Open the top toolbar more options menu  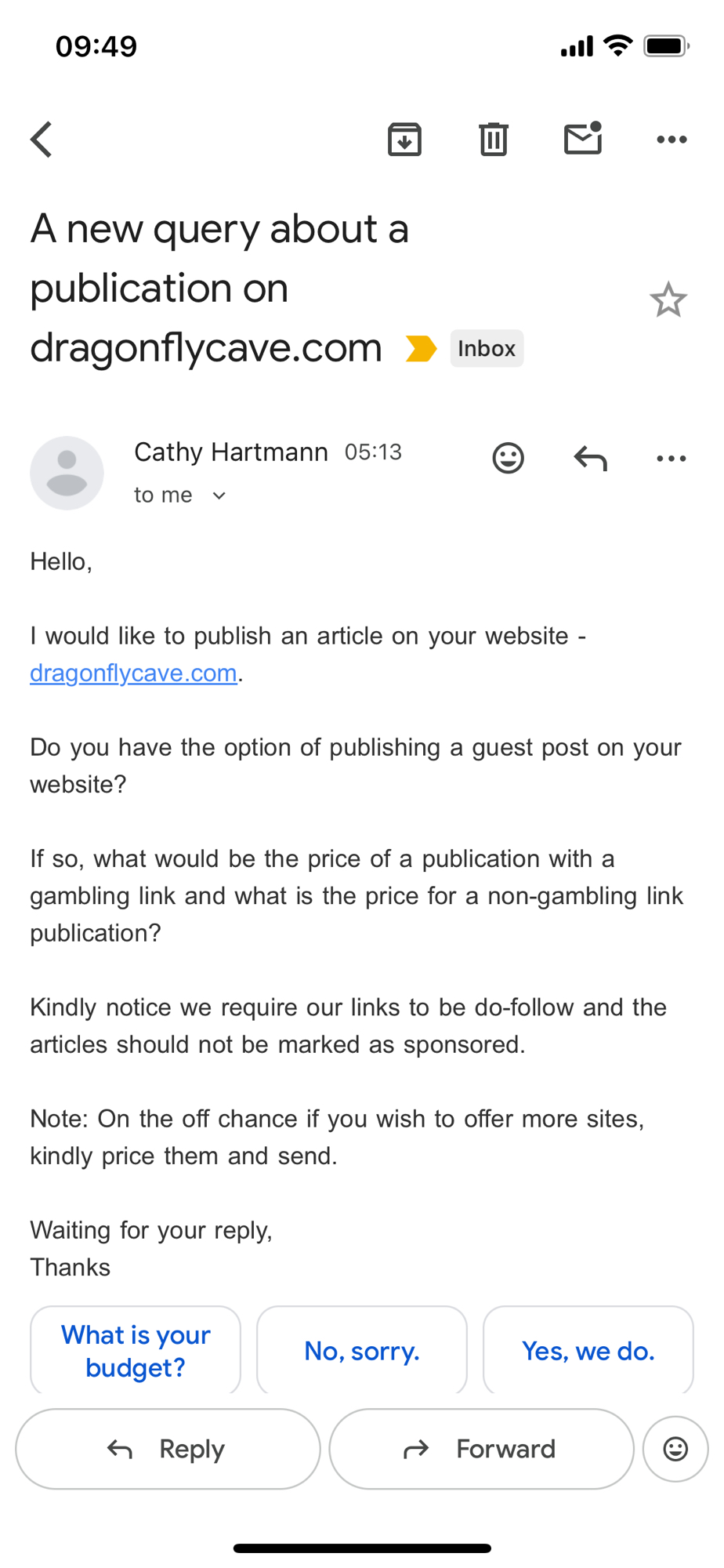[672, 140]
